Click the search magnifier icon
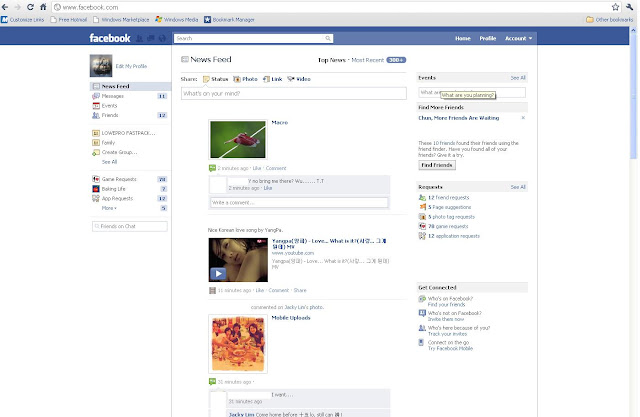 tap(328, 38)
